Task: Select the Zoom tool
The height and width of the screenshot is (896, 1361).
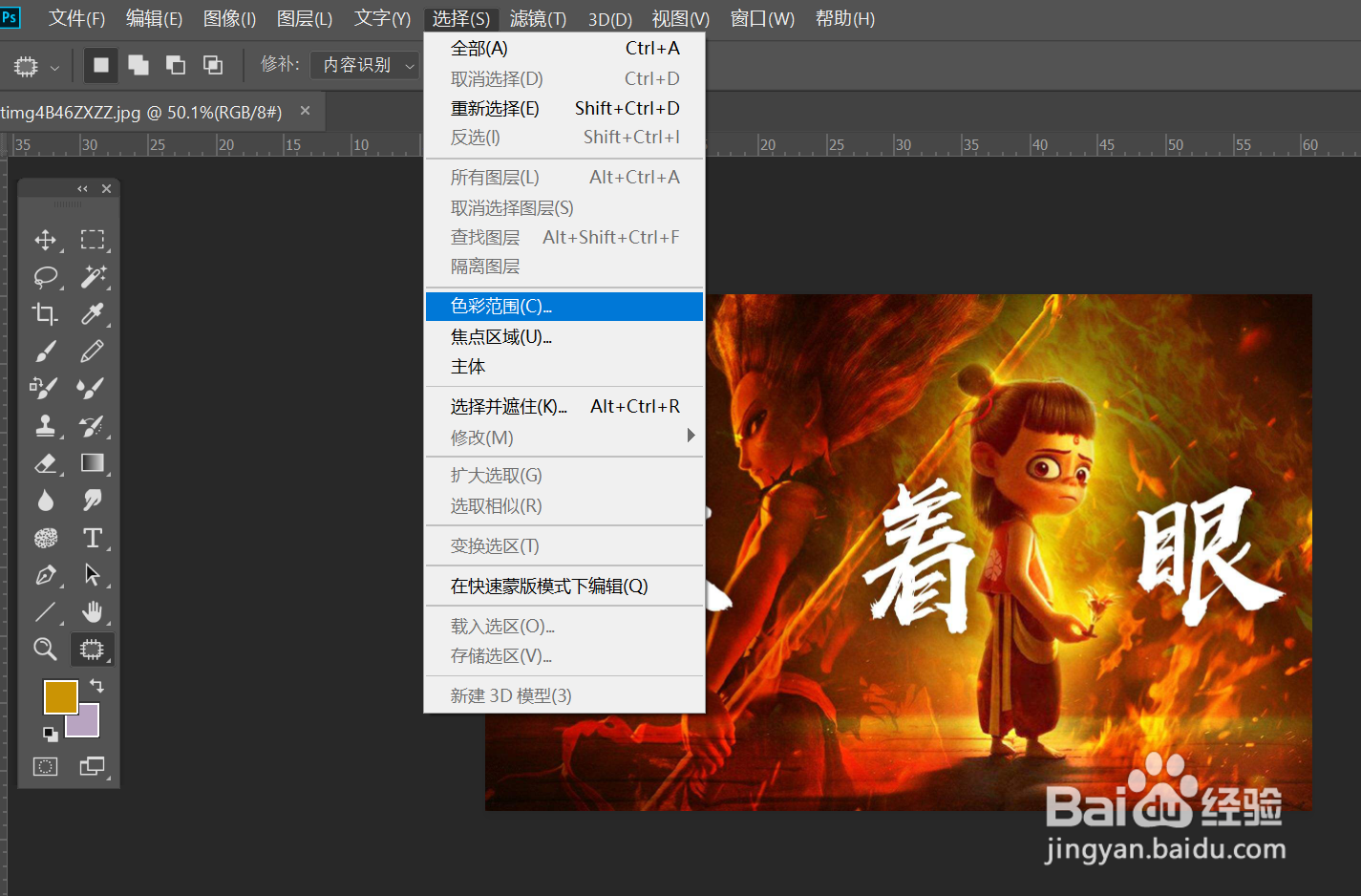Action: (x=45, y=650)
